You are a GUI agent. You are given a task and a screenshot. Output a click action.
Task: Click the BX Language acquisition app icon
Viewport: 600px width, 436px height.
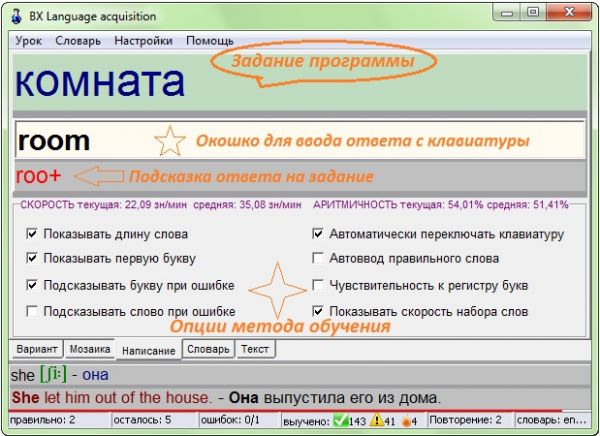[16, 16]
